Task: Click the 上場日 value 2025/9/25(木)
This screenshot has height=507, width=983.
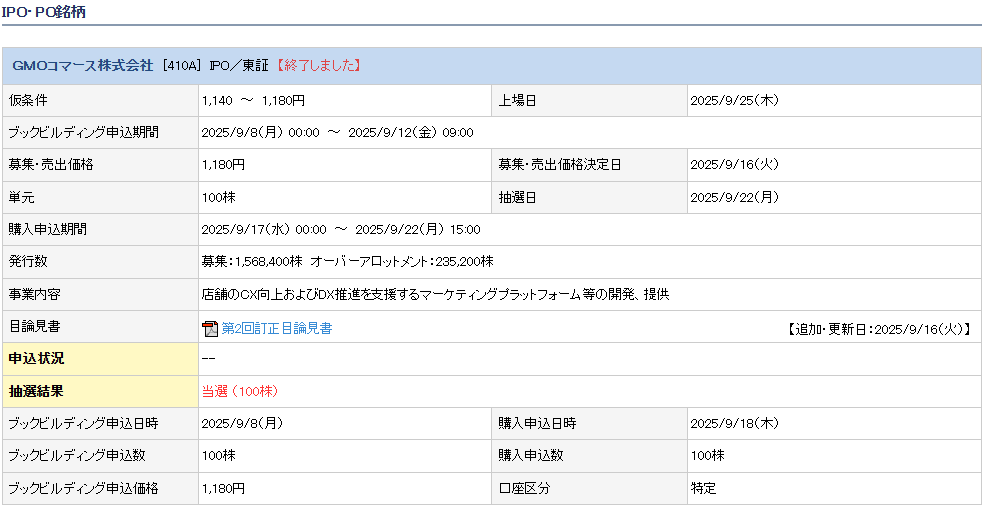Action: (734, 100)
